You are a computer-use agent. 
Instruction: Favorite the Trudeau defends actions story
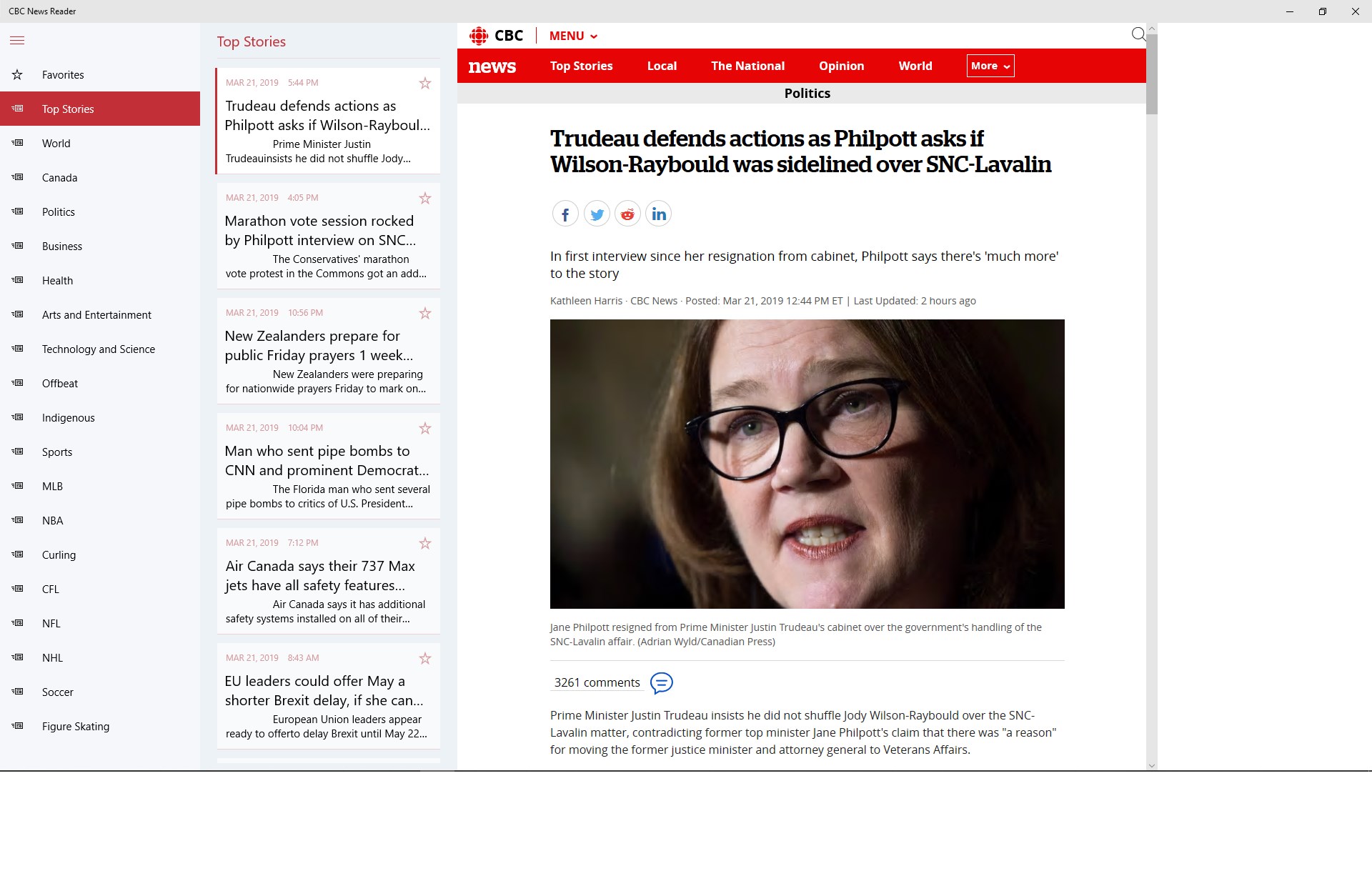tap(425, 84)
